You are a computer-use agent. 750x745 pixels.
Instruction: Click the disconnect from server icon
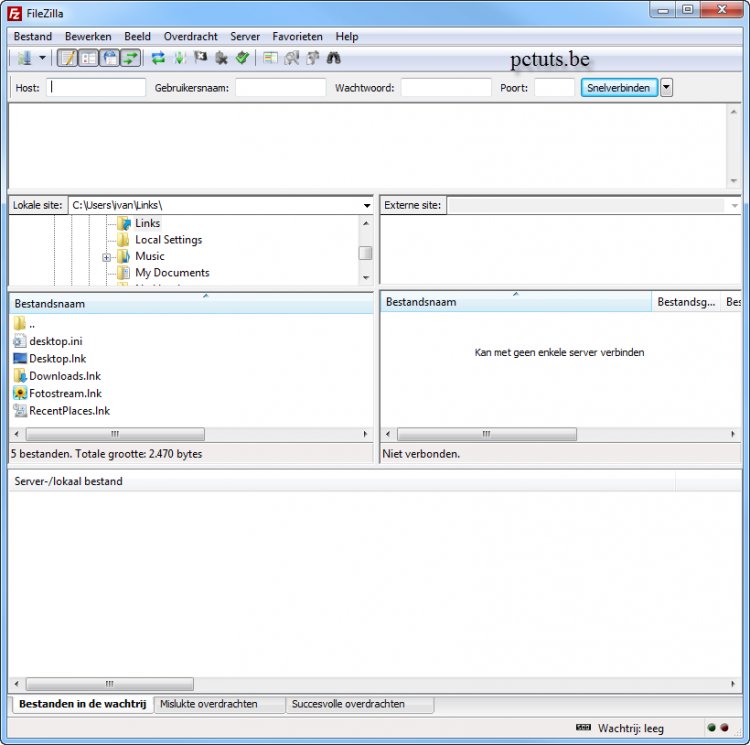(x=221, y=58)
